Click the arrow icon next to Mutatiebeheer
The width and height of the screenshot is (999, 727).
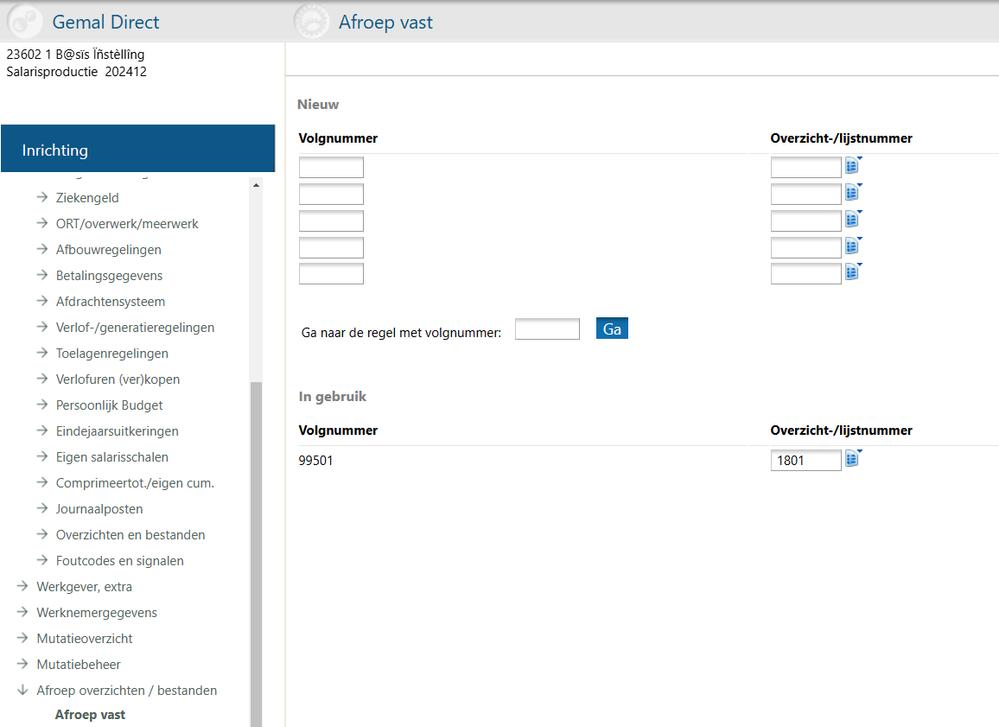(x=23, y=663)
